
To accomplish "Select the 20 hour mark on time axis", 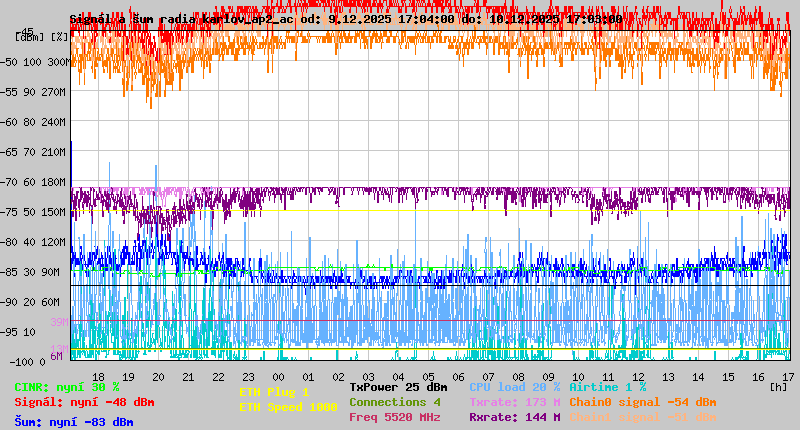I will (x=158, y=376).
